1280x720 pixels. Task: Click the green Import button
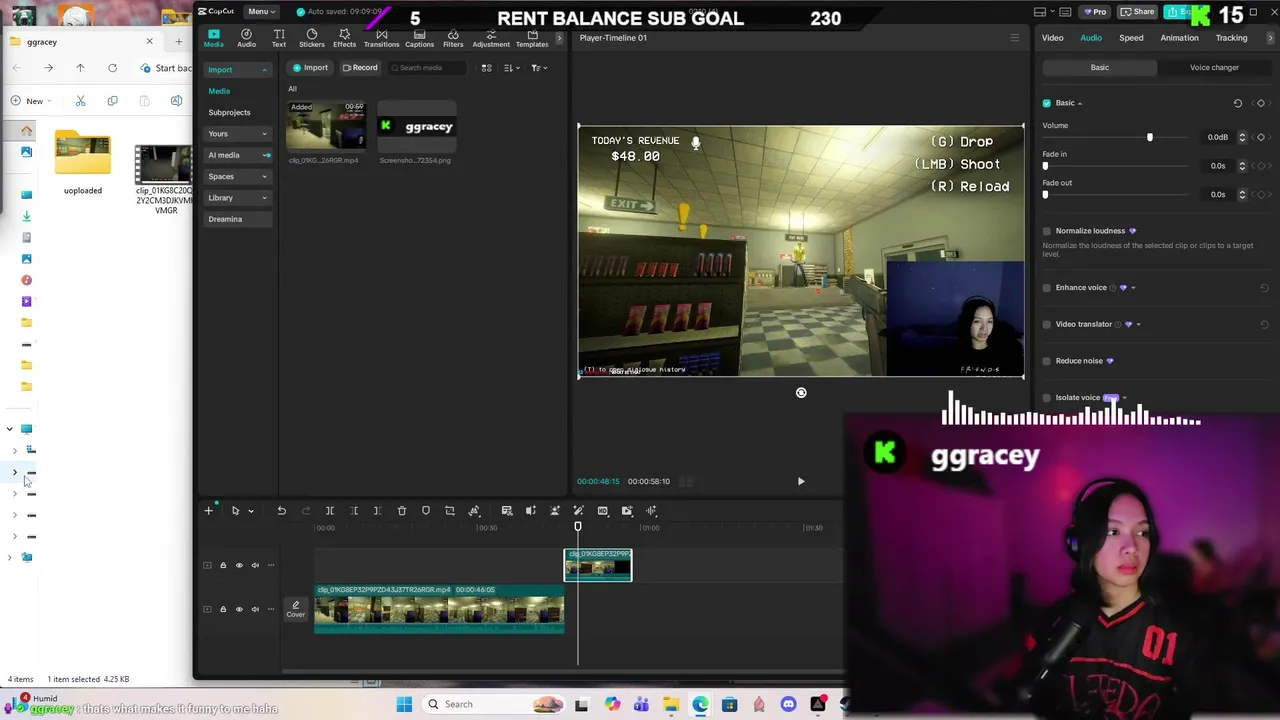coord(310,68)
